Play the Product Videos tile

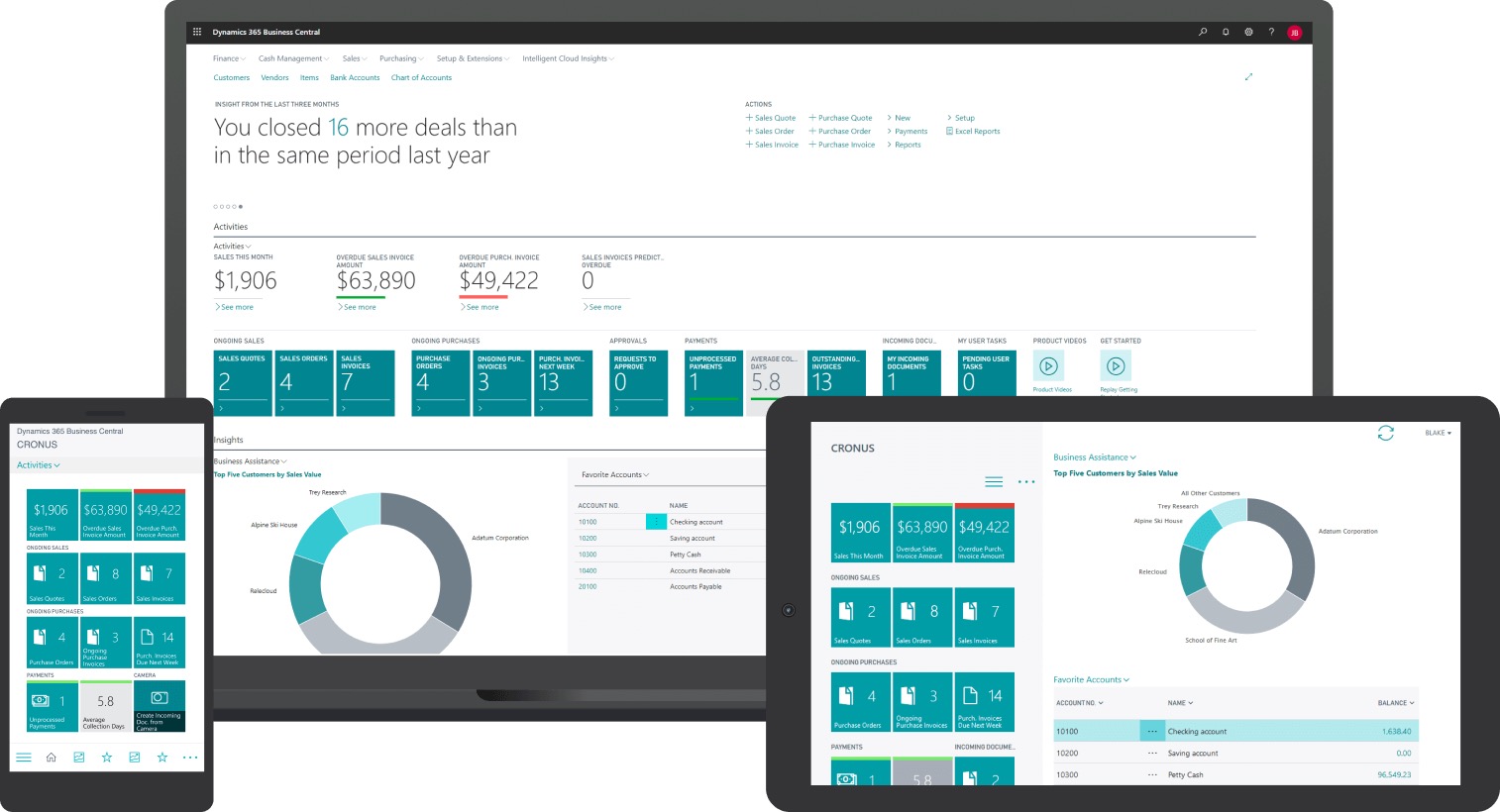click(x=1048, y=365)
